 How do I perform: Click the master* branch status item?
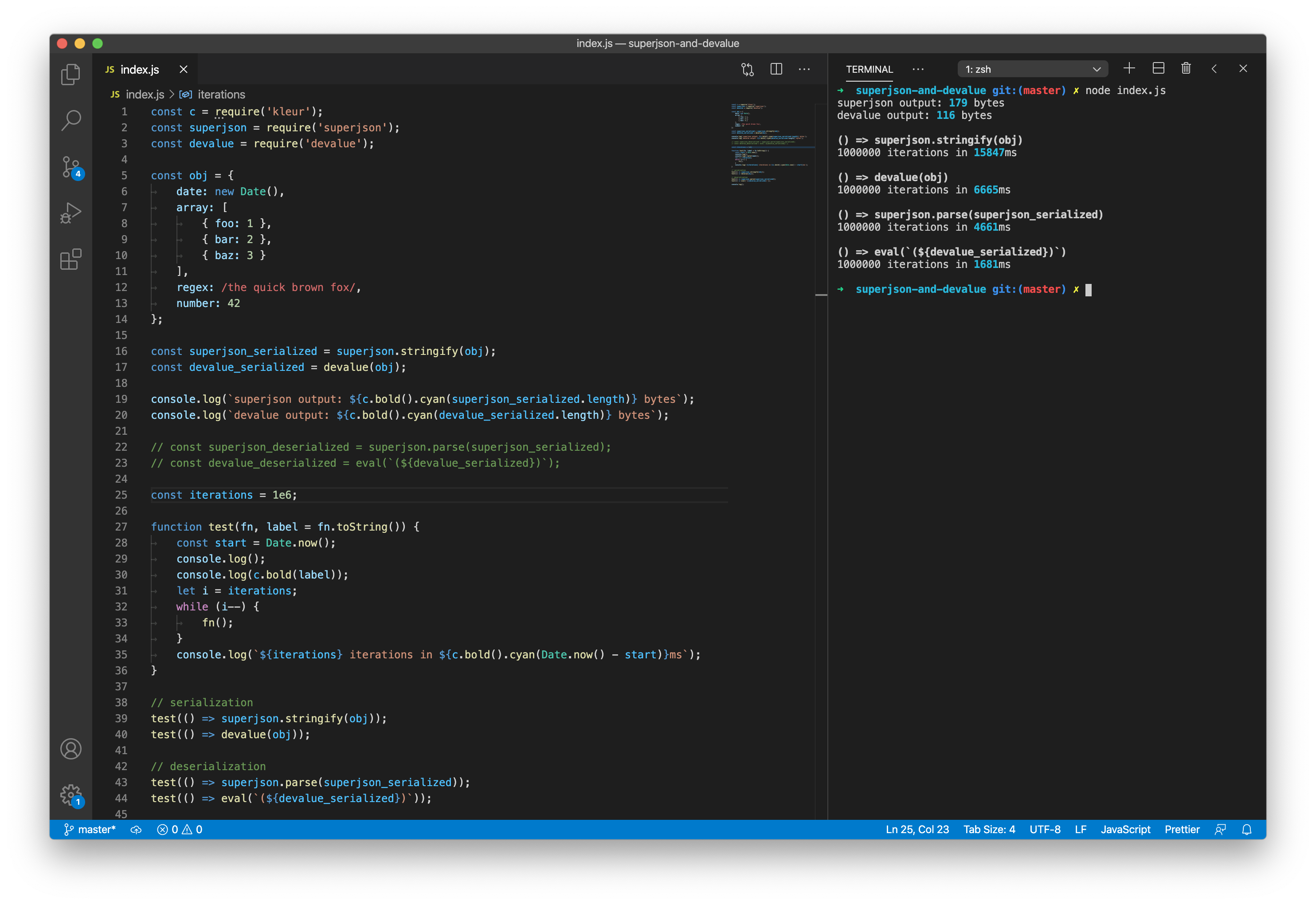[90, 829]
